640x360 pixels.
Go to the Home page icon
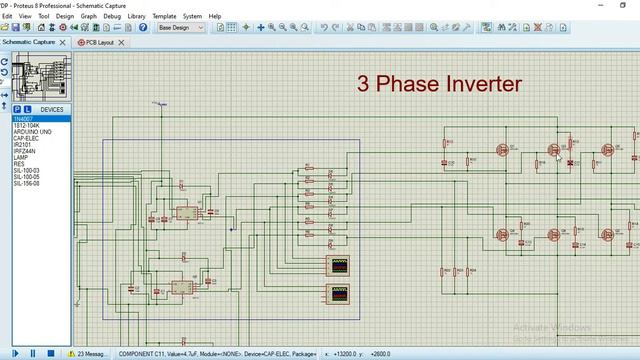pyautogui.click(x=41, y=27)
